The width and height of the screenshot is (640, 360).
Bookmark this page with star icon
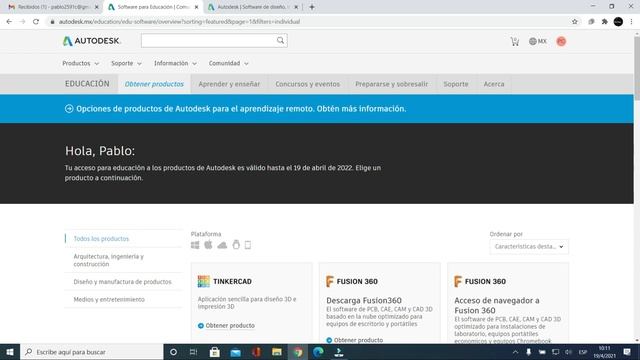[575, 22]
